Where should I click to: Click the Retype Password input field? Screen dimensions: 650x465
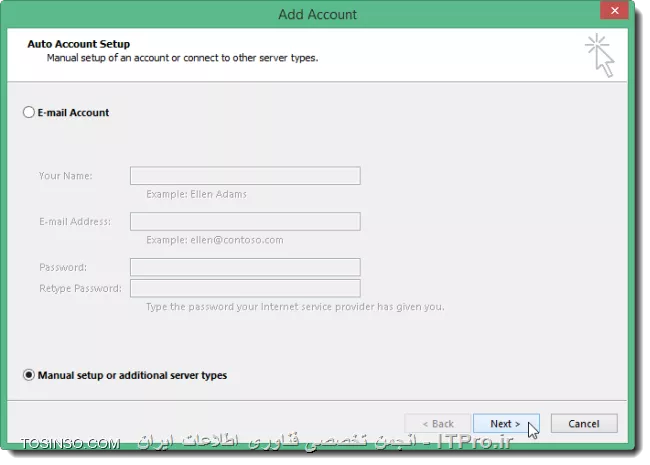[245, 288]
